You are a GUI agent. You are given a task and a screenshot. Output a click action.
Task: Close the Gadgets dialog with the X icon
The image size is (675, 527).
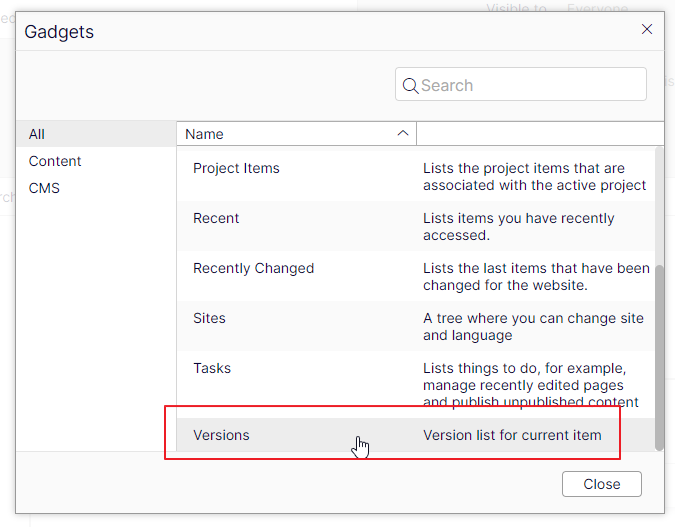647,30
